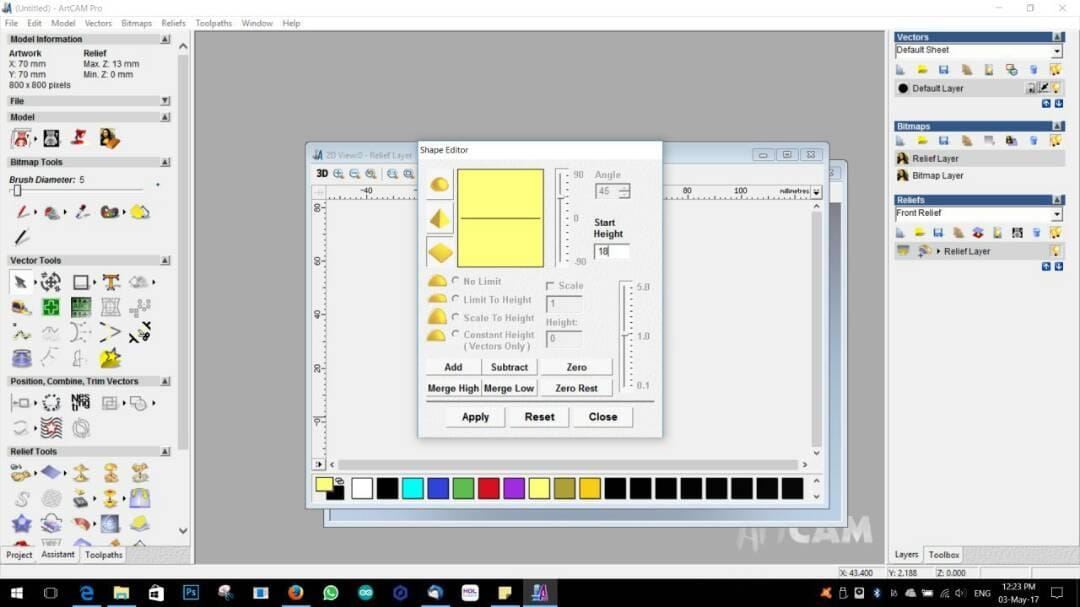The width and height of the screenshot is (1080, 607).
Task: Click the purple star relief tool
Action: click(x=21, y=524)
